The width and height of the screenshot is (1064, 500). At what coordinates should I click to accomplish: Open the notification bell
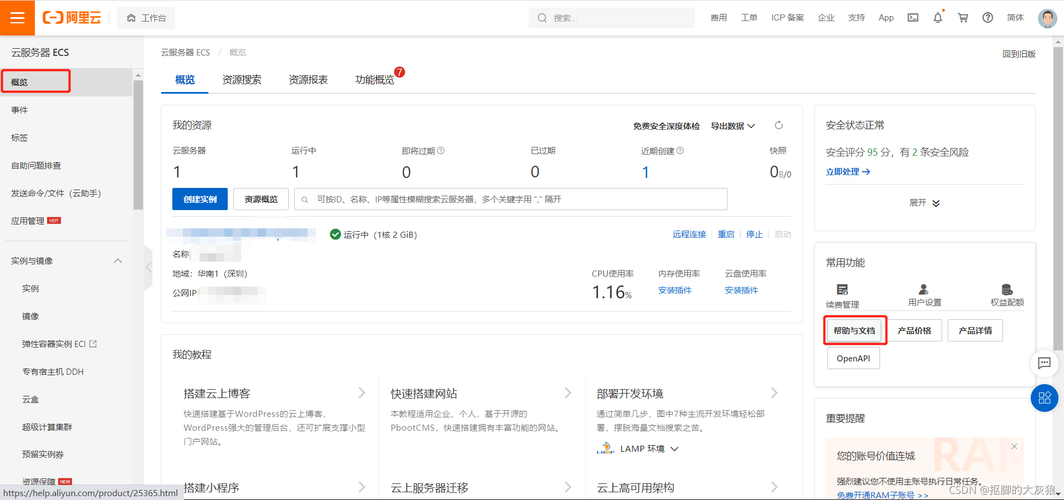coord(938,18)
